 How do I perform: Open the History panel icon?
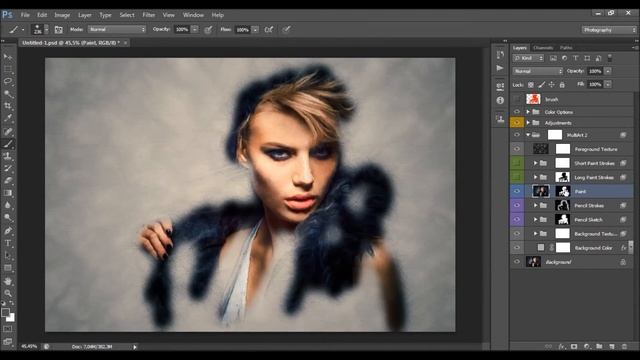point(500,55)
